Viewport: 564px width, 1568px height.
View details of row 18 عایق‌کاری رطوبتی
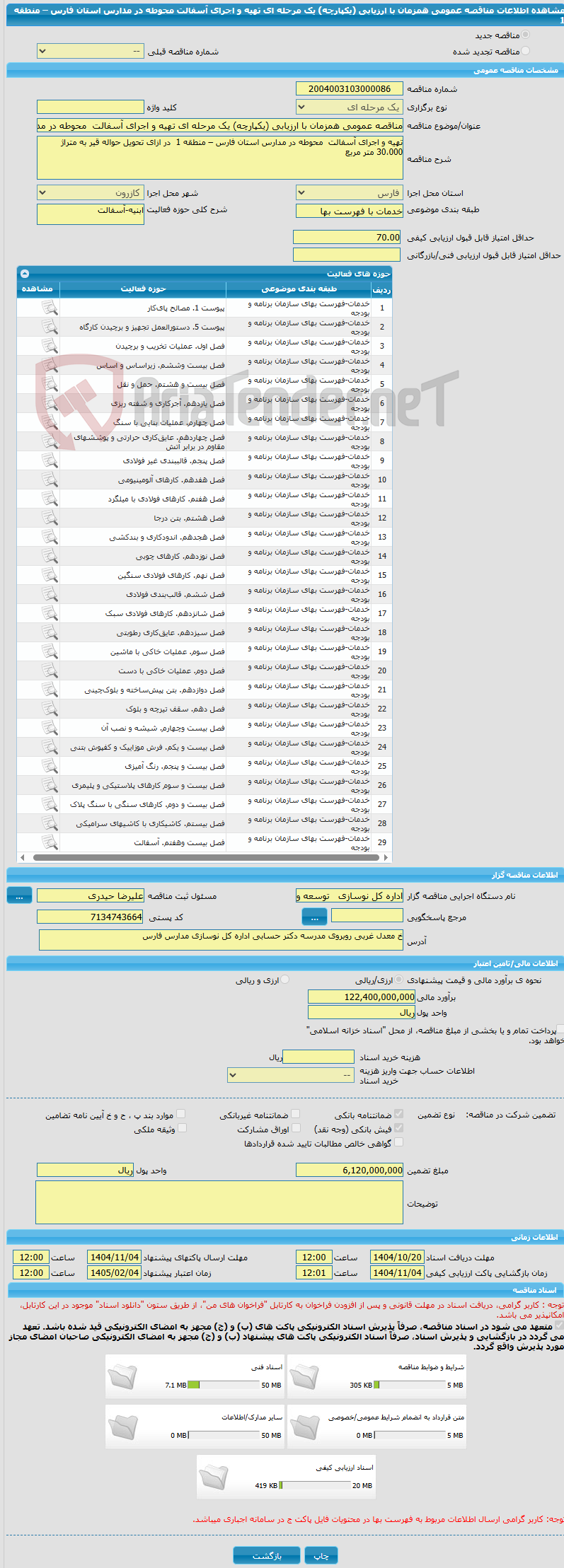pyautogui.click(x=50, y=632)
